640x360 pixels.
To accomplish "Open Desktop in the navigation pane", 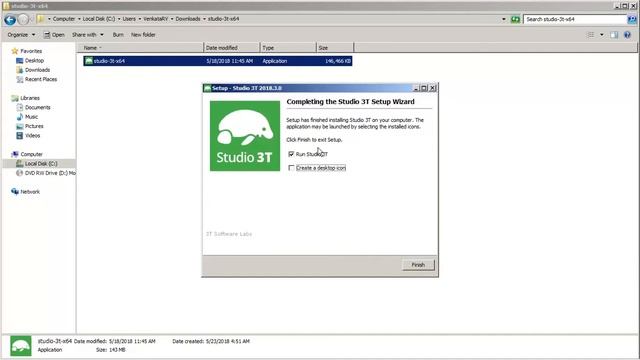I will coord(34,60).
